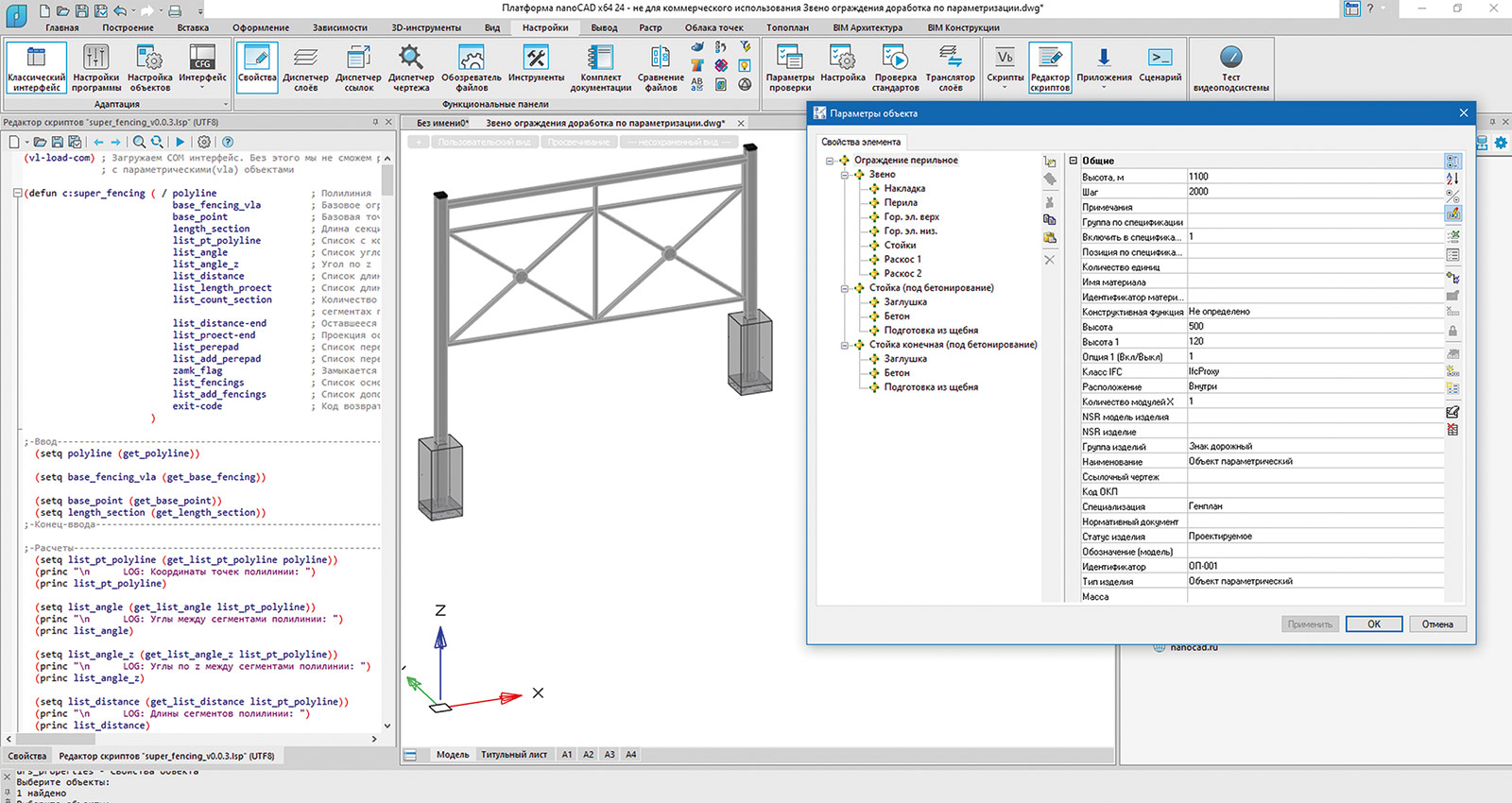Viewport: 1512px width, 803px height.
Task: Collapse Стойка конечная (под бетонирование) node
Action: pyautogui.click(x=845, y=345)
